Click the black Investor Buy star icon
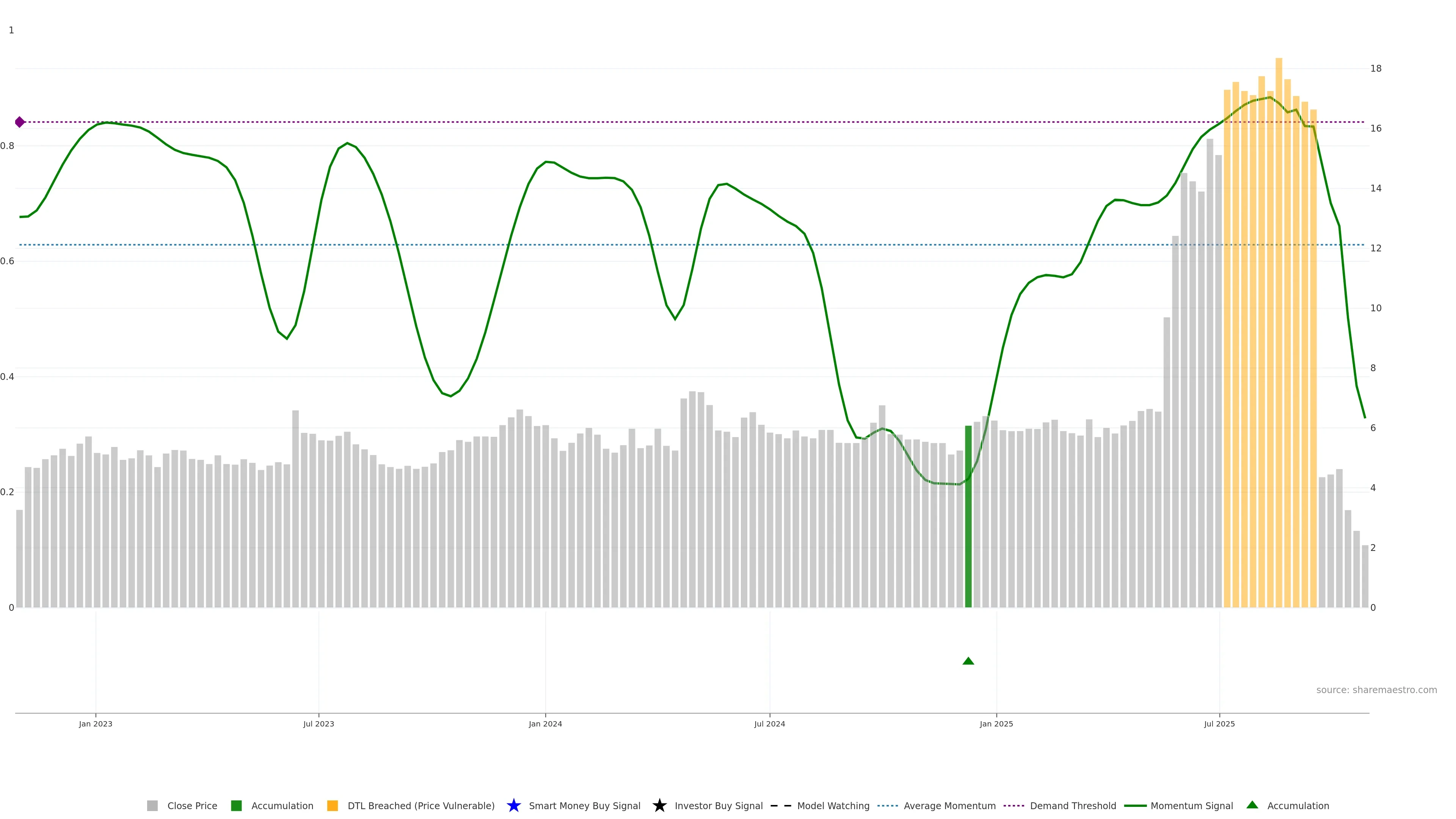This screenshot has width=1456, height=819. 659,805
